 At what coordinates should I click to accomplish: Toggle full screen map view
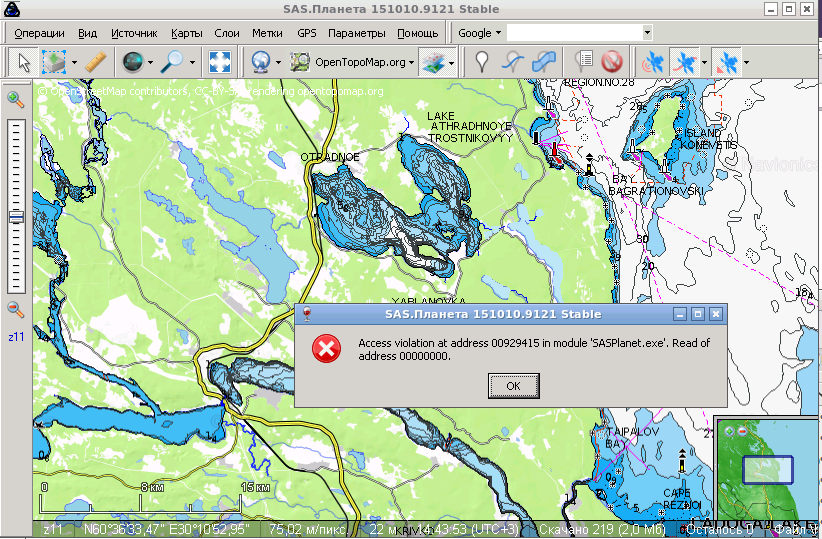pos(220,62)
